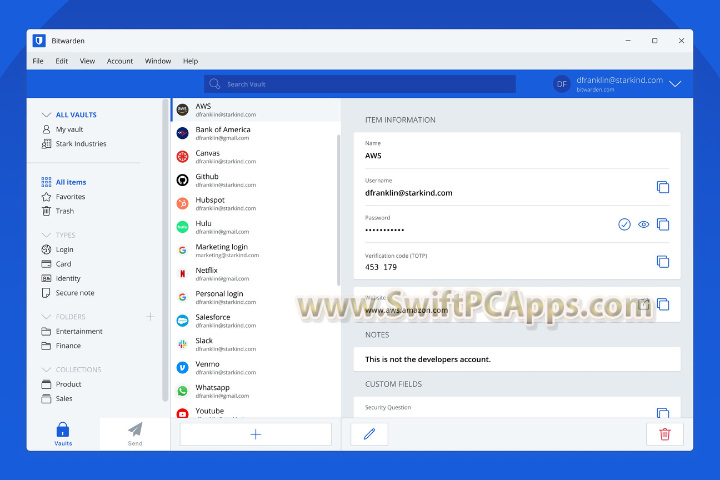This screenshot has height=480, width=720.
Task: Select the Whatsapp vault item
Action: 255,391
